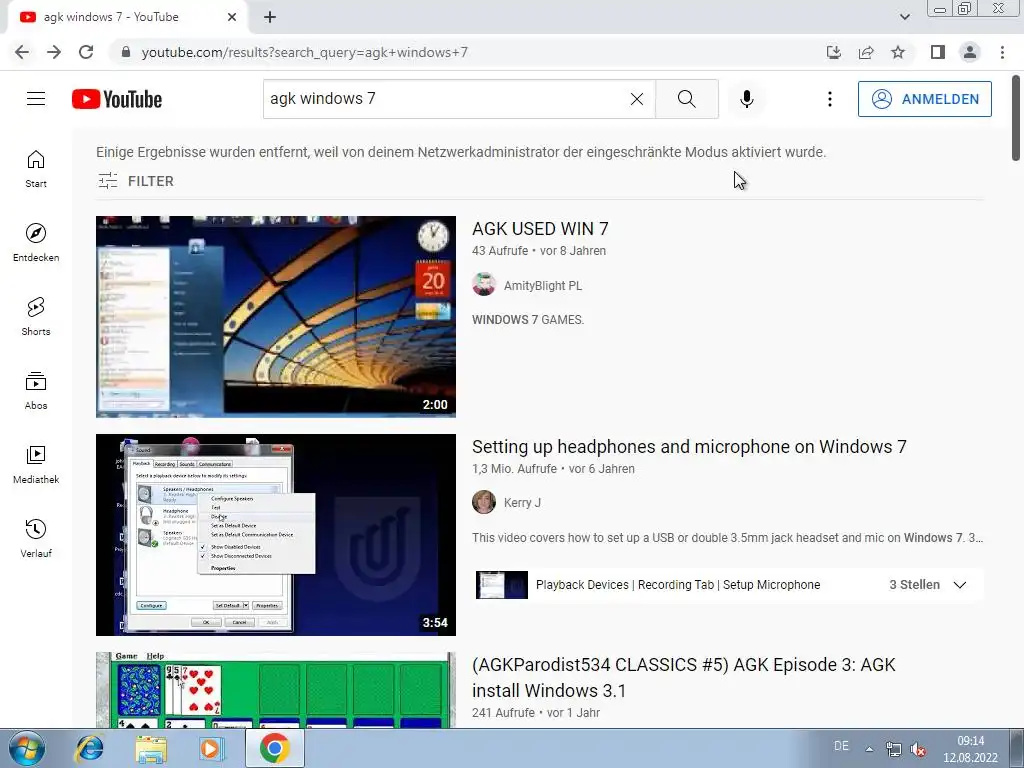The width and height of the screenshot is (1024, 768).
Task: Close the 'agk windows 7 - YouTube' tab
Action: [x=232, y=17]
